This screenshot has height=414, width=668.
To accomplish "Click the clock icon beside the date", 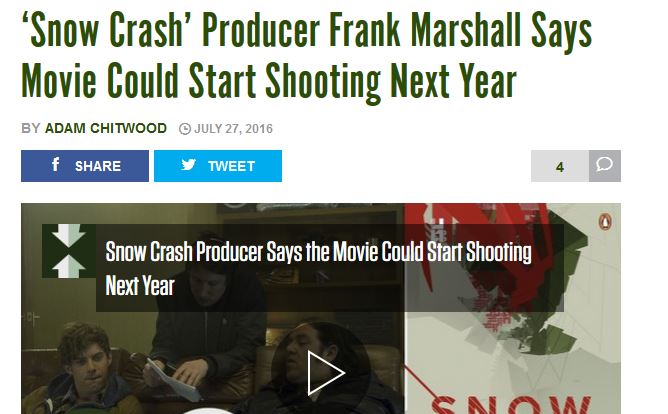I will pyautogui.click(x=184, y=129).
